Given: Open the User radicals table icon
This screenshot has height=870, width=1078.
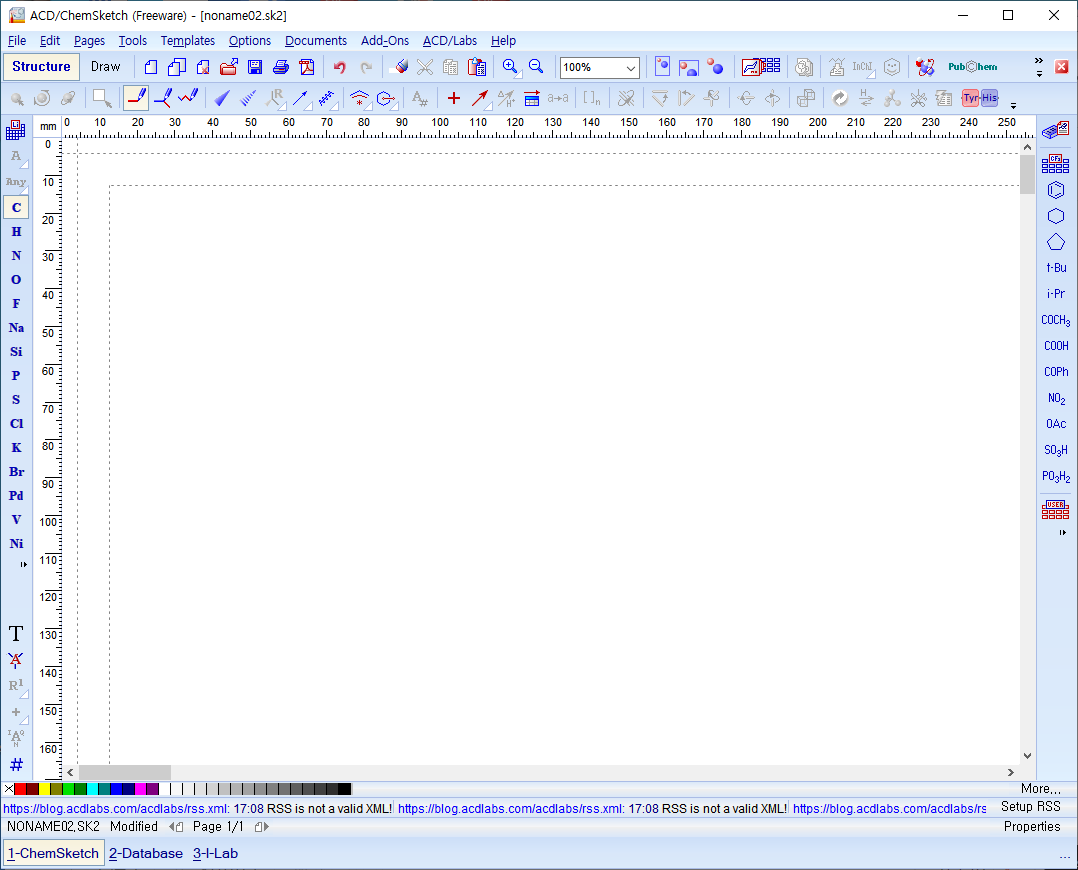Looking at the screenshot, I should pyautogui.click(x=1055, y=510).
